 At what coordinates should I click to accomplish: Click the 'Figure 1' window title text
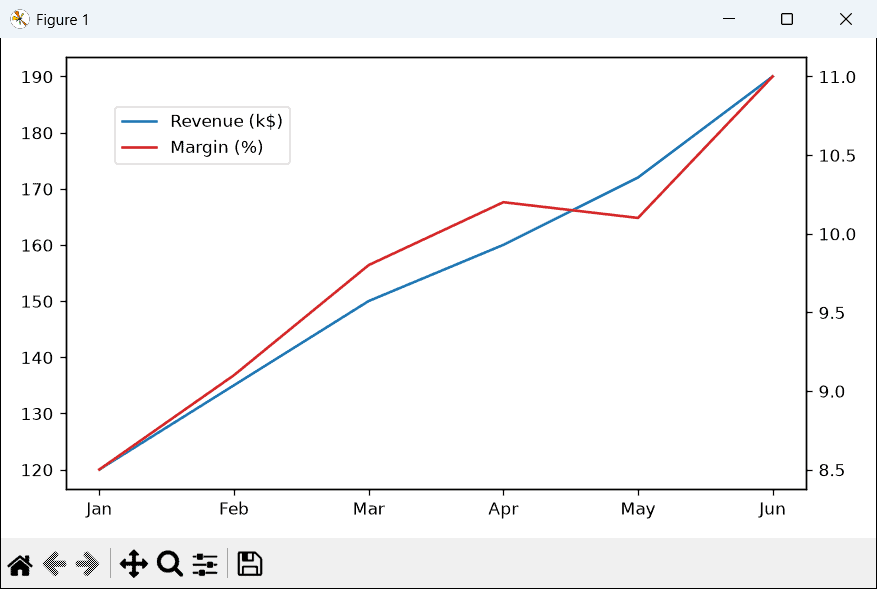pyautogui.click(x=62, y=20)
